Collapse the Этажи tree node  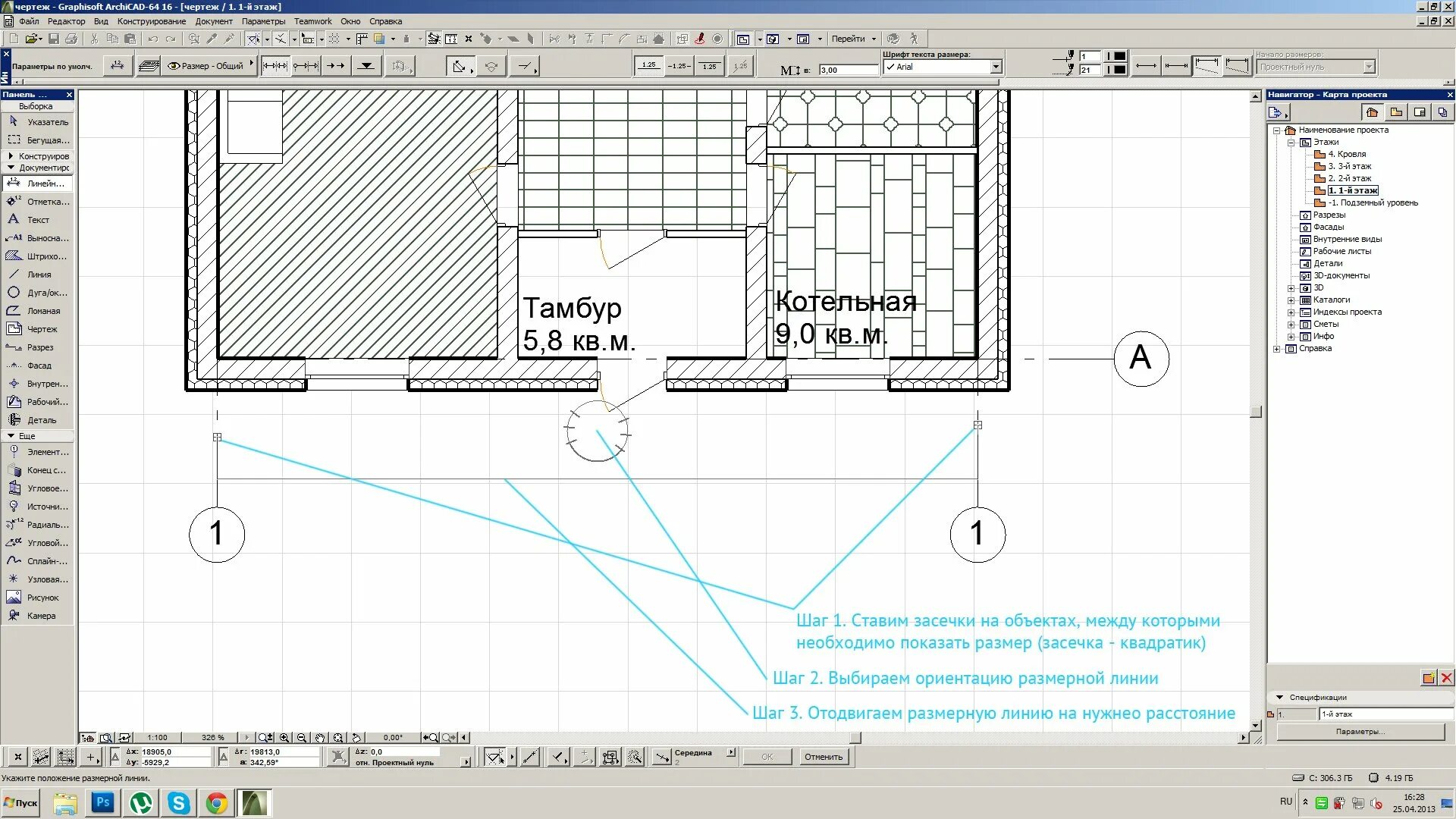point(1291,143)
